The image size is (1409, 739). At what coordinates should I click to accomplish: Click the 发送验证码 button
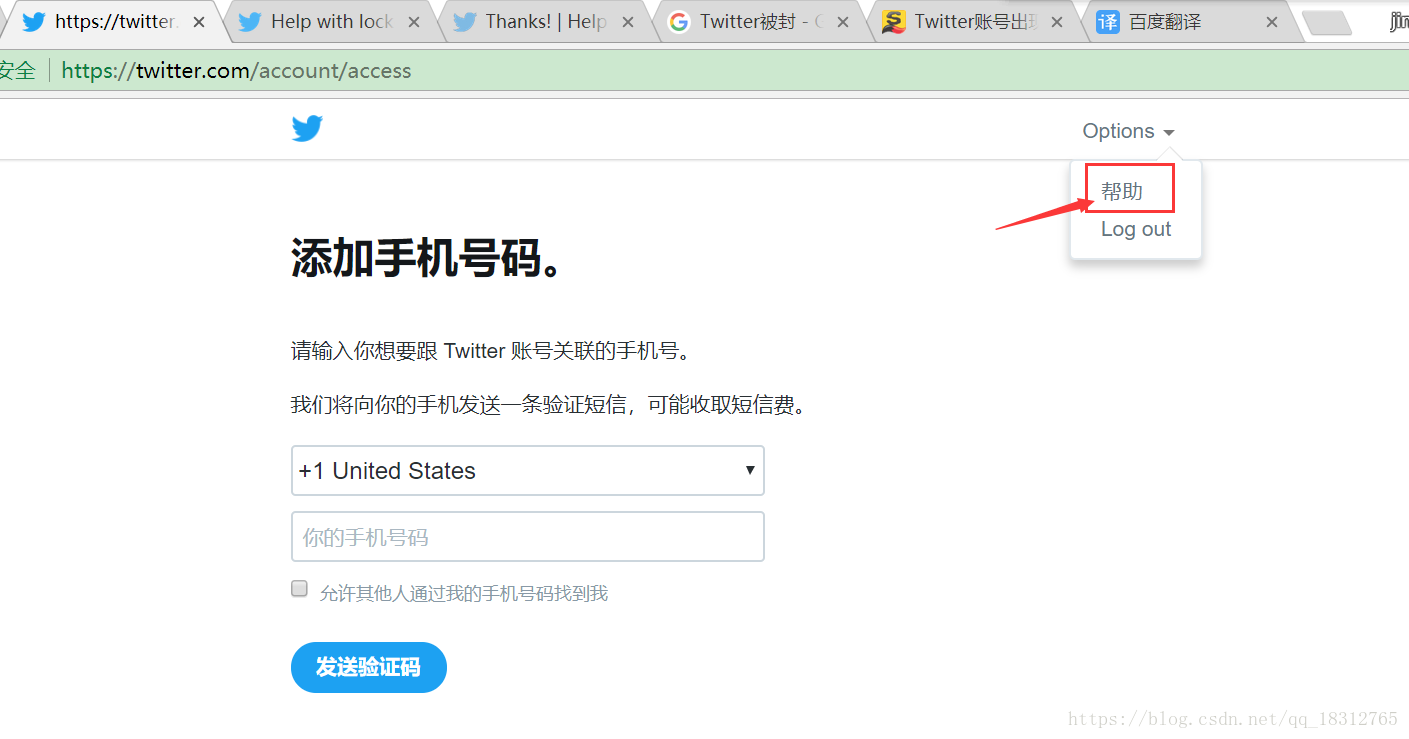(x=369, y=667)
